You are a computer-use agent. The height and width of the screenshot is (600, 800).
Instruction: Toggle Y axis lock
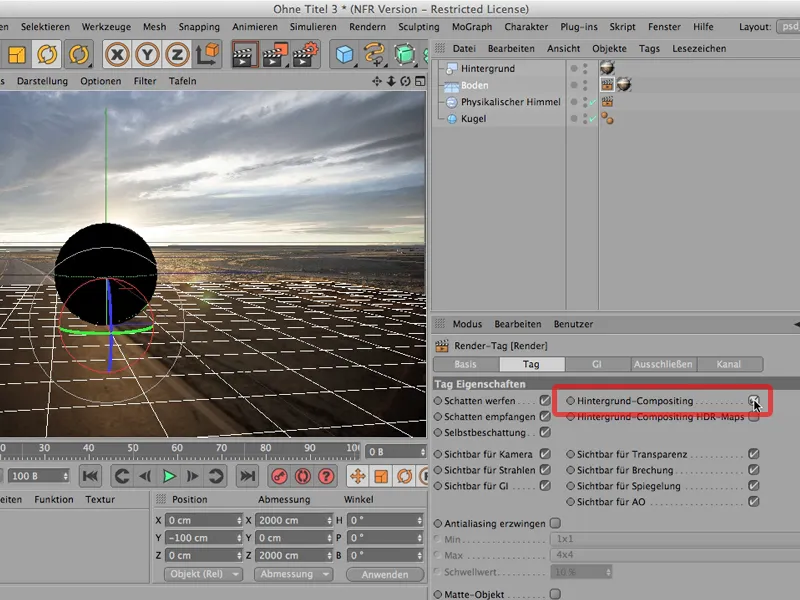147,54
